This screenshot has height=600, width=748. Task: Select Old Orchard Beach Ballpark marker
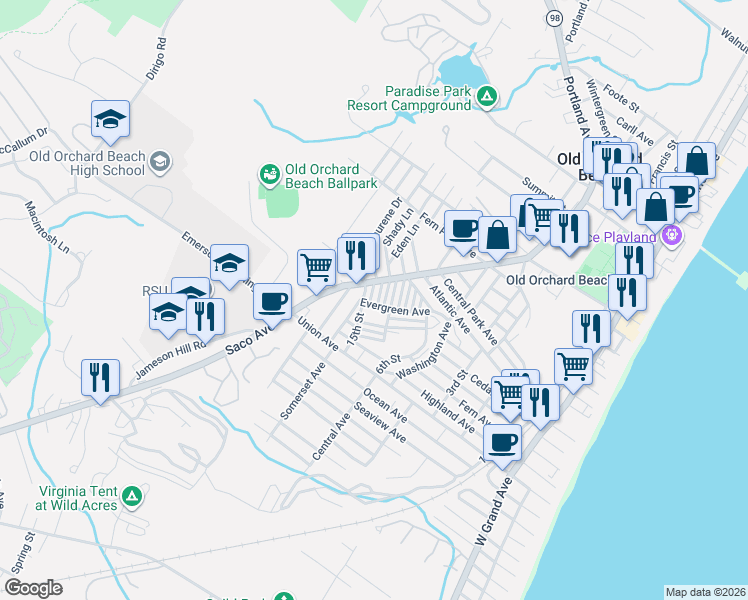point(270,176)
